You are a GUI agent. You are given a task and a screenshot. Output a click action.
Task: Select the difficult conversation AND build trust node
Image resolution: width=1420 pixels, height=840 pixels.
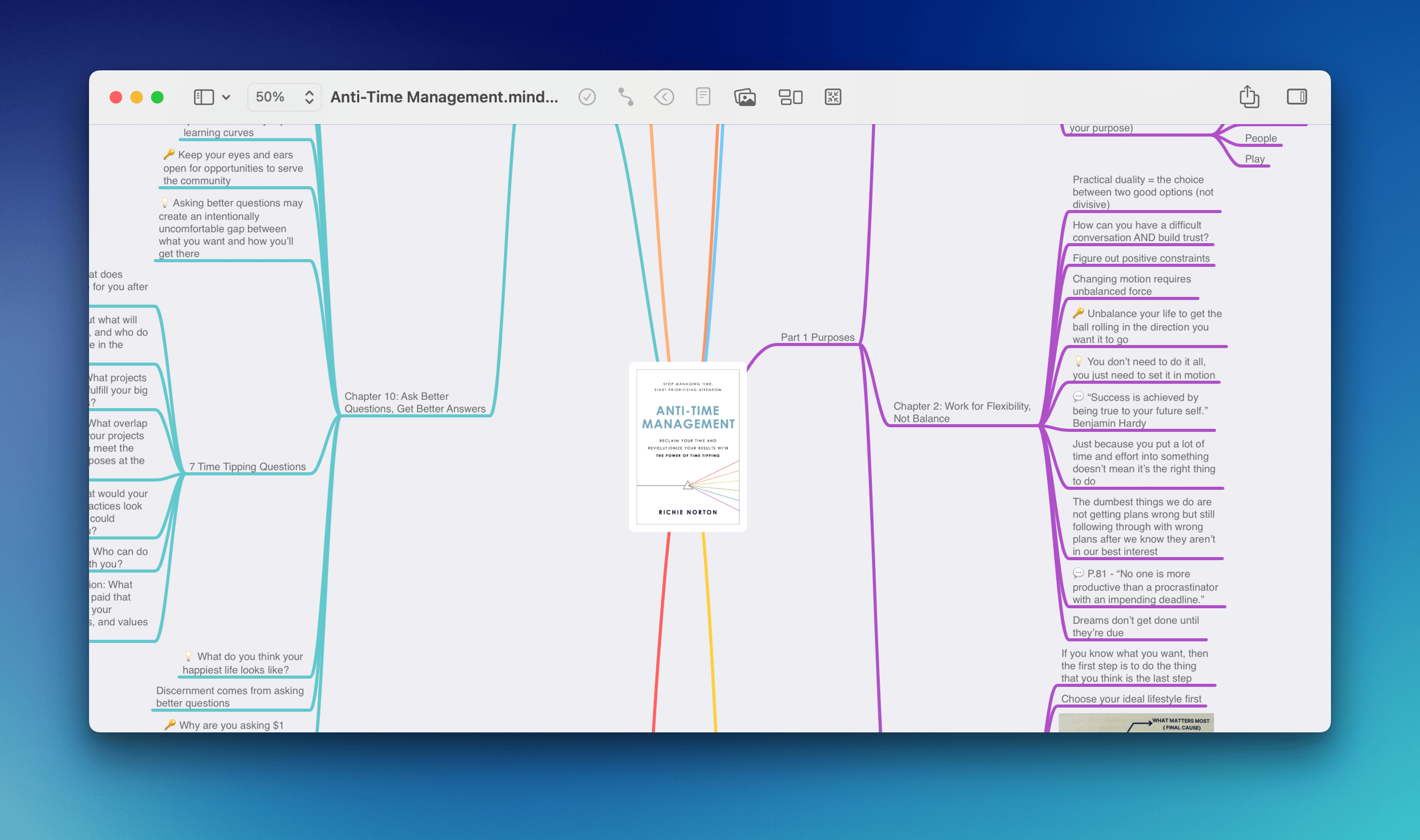1140,231
